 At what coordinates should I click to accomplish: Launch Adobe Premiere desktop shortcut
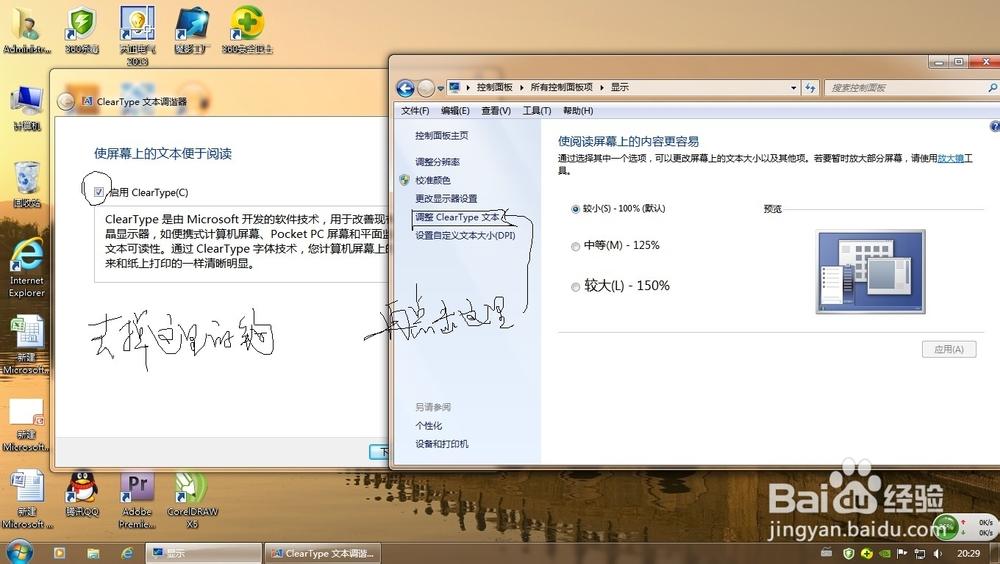click(137, 500)
